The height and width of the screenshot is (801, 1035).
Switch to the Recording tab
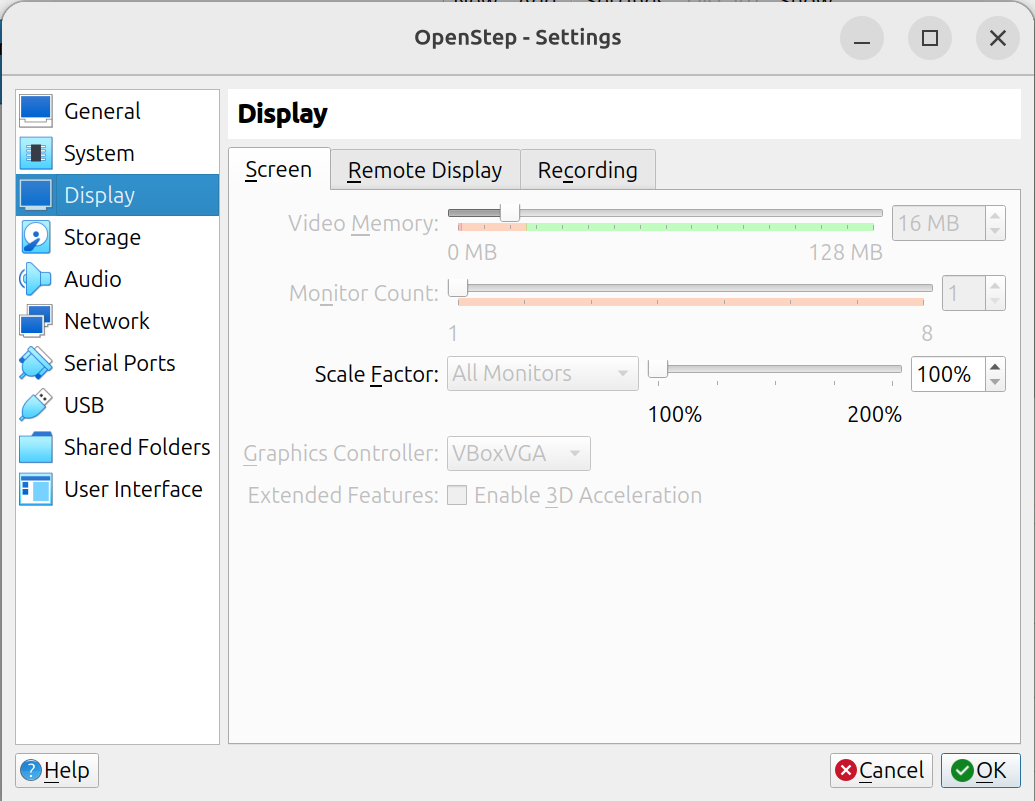[x=587, y=170]
